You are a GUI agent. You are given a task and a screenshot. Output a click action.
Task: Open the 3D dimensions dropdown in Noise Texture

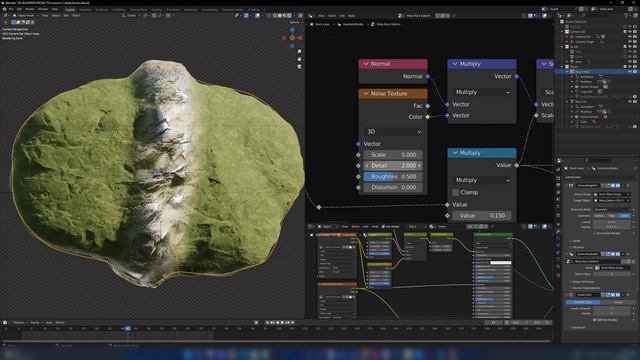click(393, 131)
